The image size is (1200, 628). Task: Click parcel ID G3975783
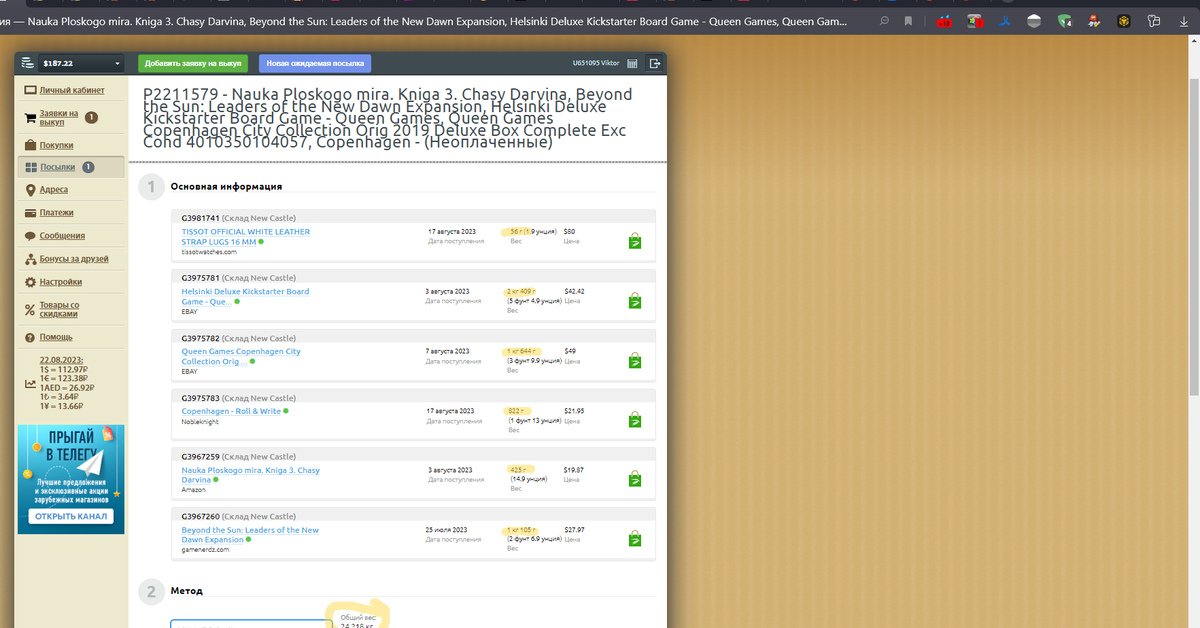(x=200, y=398)
